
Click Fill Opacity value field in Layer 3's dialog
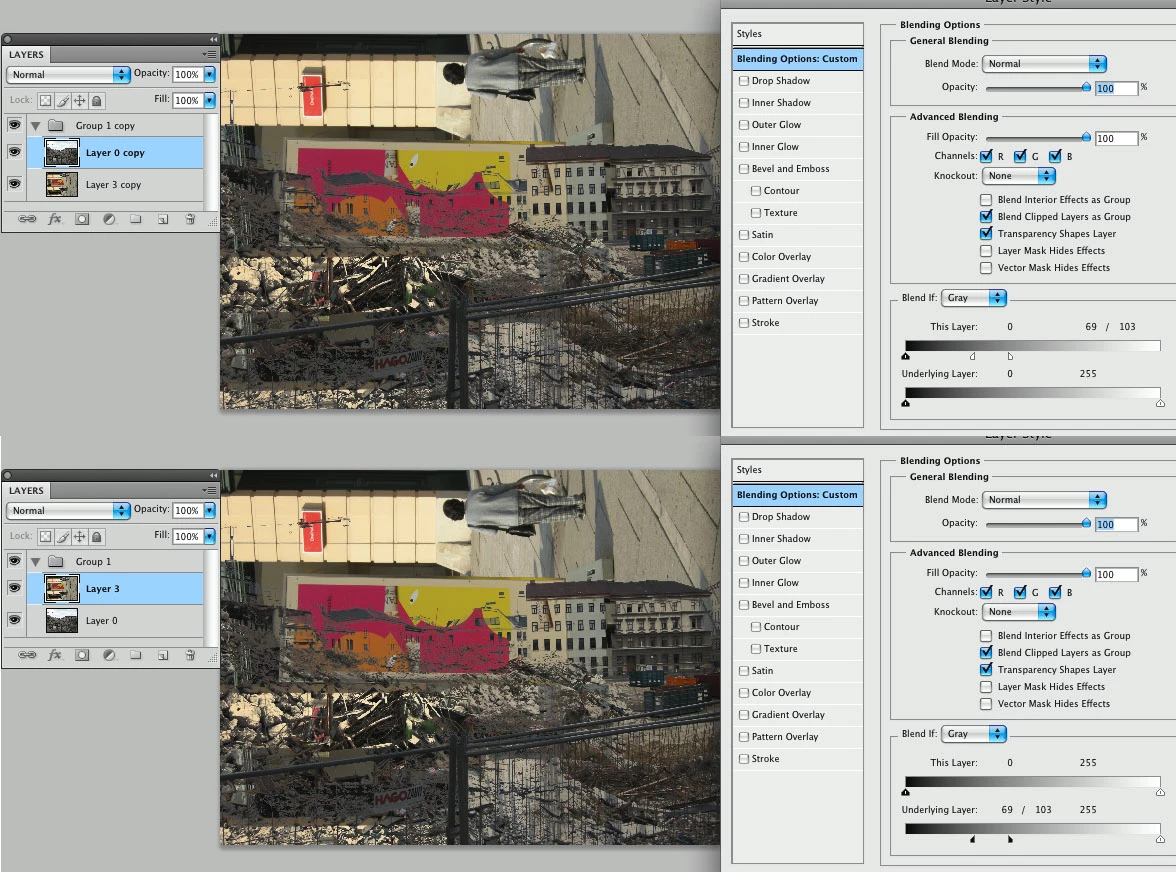click(1117, 574)
